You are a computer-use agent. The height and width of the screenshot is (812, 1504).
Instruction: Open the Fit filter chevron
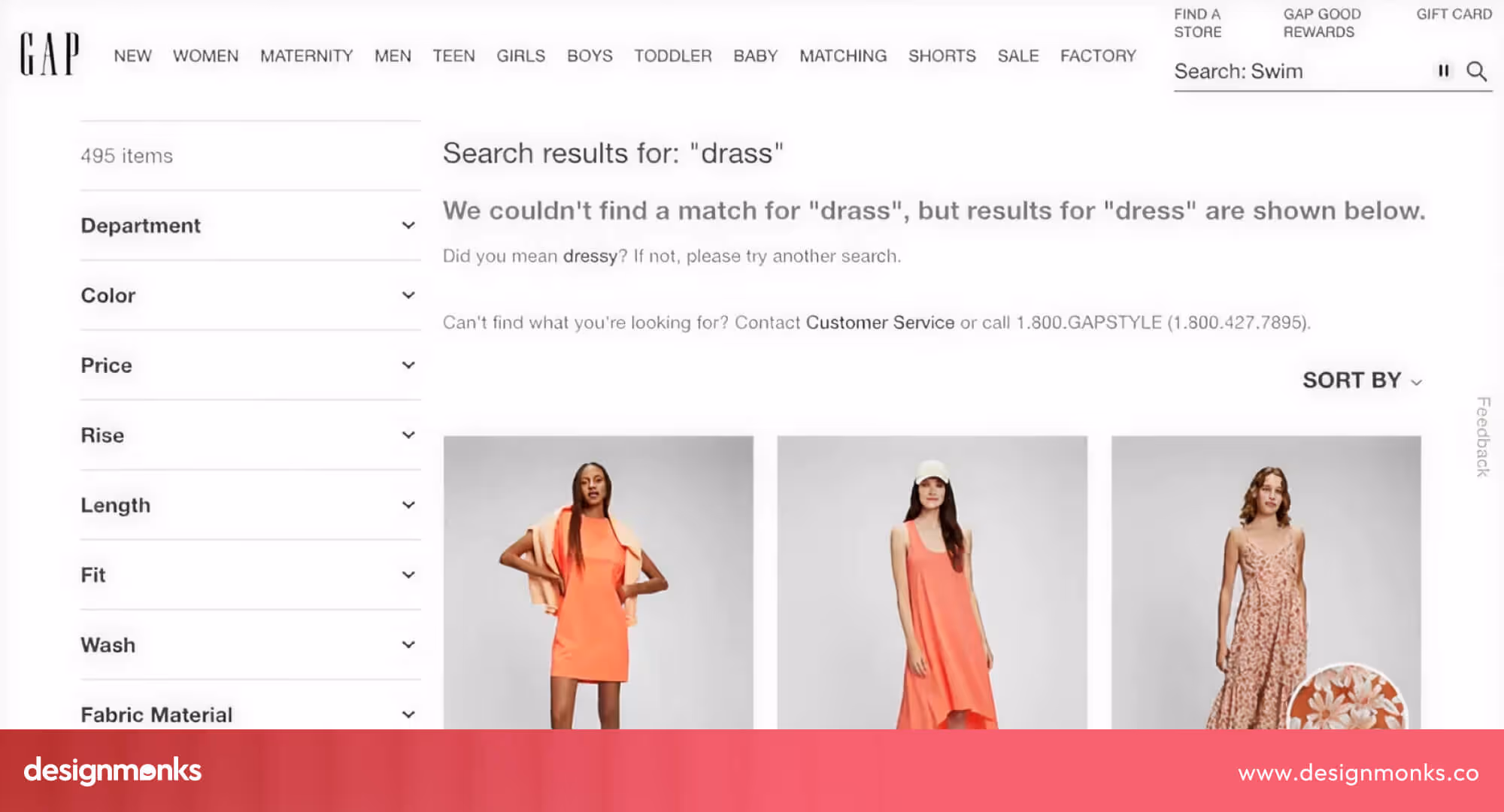coord(408,575)
